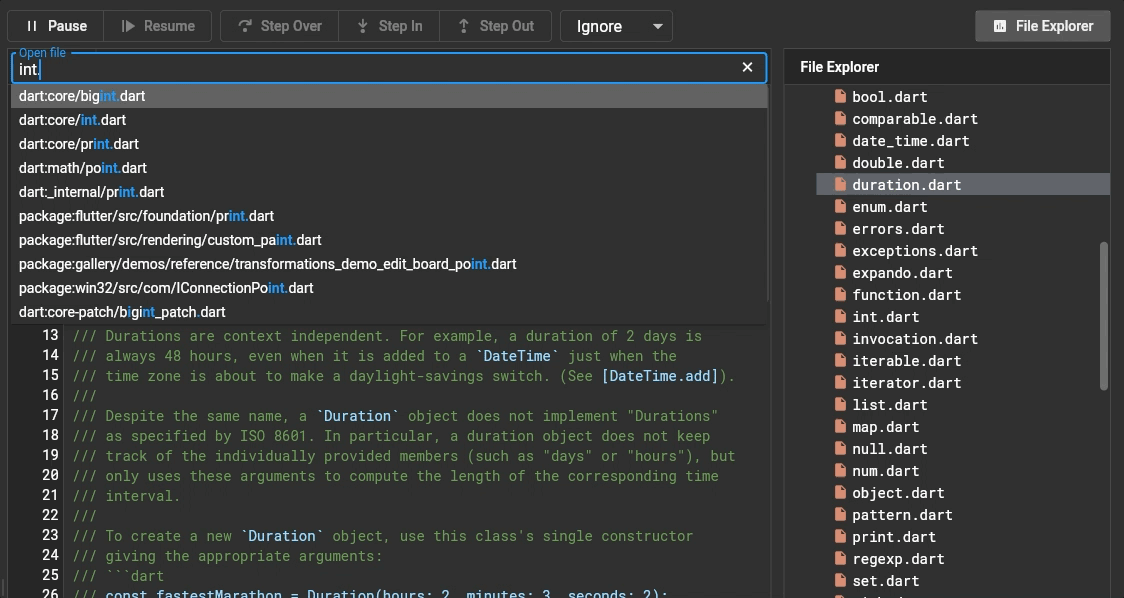1124x598 pixels.
Task: Click file icon beside invocation.dart
Action: (840, 338)
